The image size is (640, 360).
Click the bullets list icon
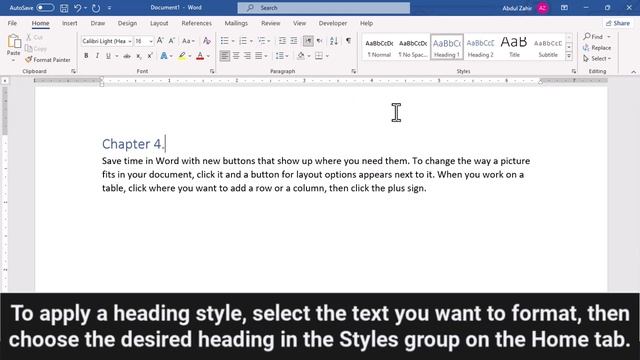pyautogui.click(x=224, y=41)
